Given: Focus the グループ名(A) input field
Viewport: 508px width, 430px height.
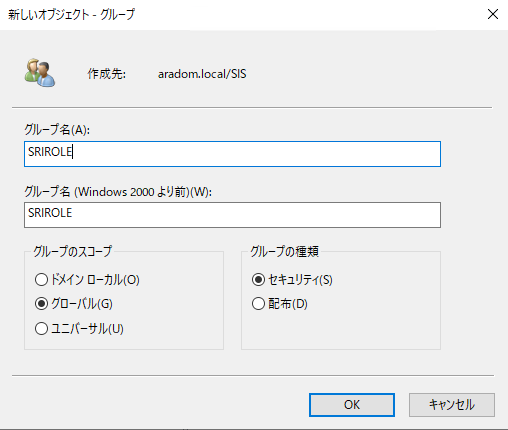Looking at the screenshot, I should (232, 154).
